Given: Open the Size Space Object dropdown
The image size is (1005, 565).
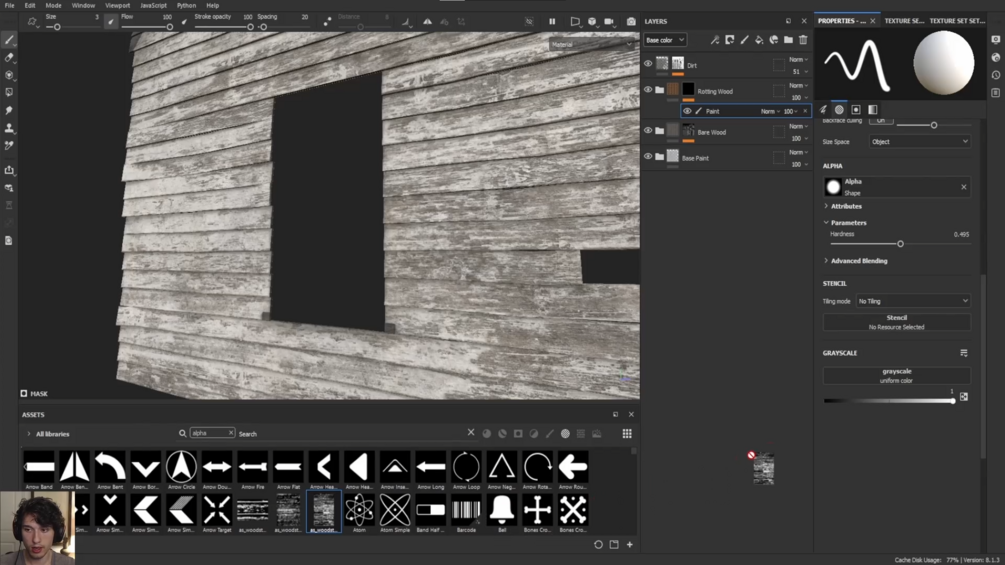Looking at the screenshot, I should pyautogui.click(x=919, y=142).
